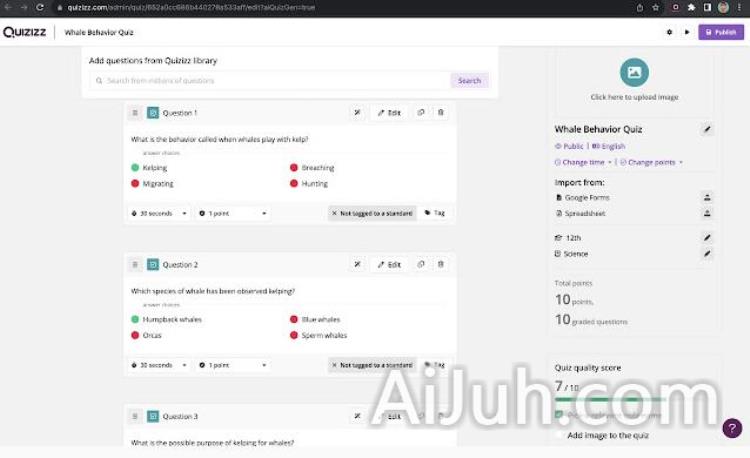The height and width of the screenshot is (458, 750).
Task: Open Question 1 points dropdown
Action: [233, 213]
